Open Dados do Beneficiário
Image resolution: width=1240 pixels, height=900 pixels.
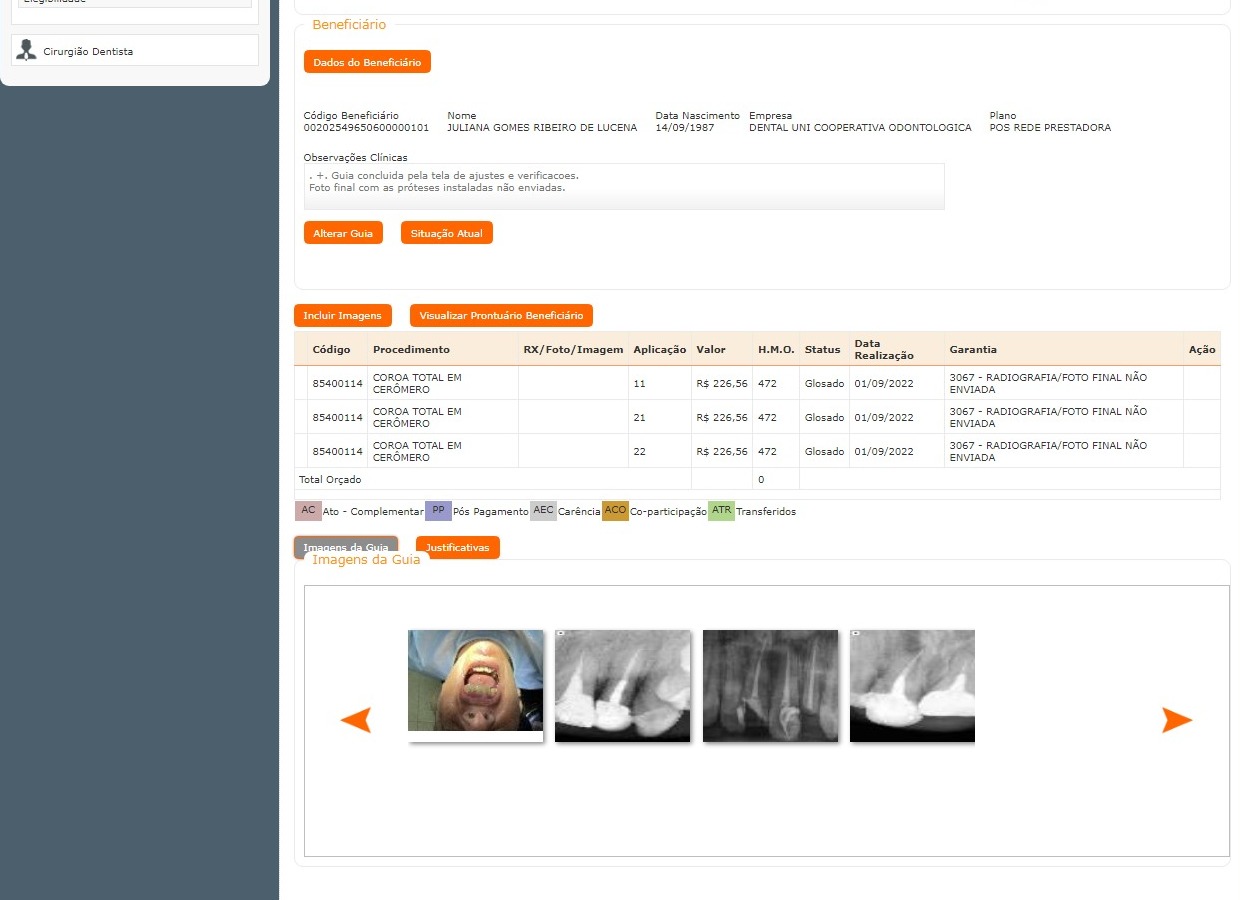[x=367, y=62]
